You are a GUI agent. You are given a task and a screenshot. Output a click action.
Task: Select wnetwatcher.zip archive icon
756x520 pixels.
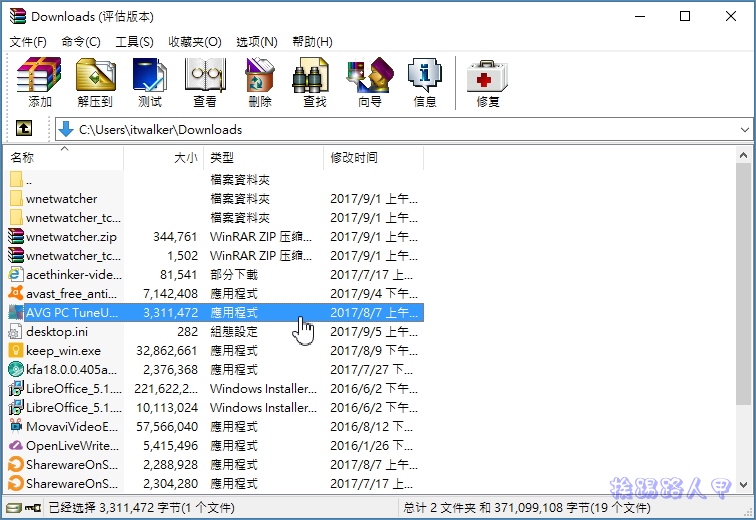pos(15,236)
